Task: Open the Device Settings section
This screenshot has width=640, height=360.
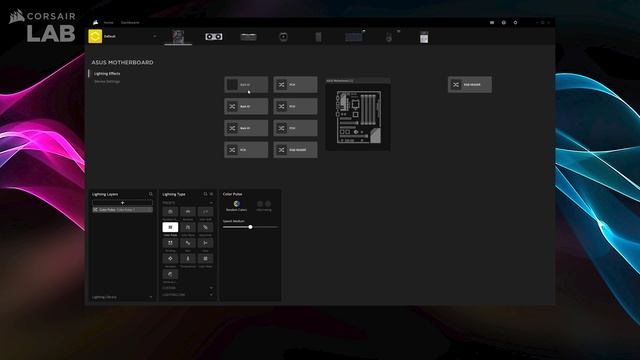Action: [107, 82]
